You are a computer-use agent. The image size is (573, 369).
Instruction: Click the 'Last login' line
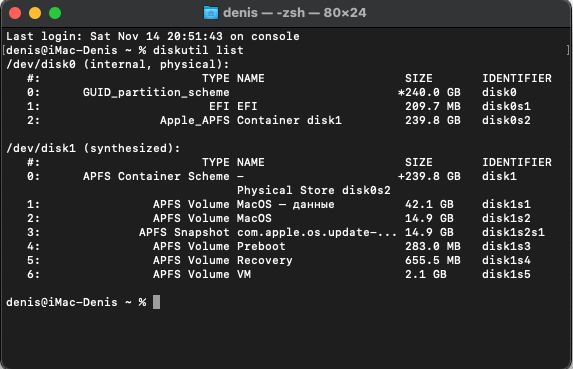[x=153, y=36]
